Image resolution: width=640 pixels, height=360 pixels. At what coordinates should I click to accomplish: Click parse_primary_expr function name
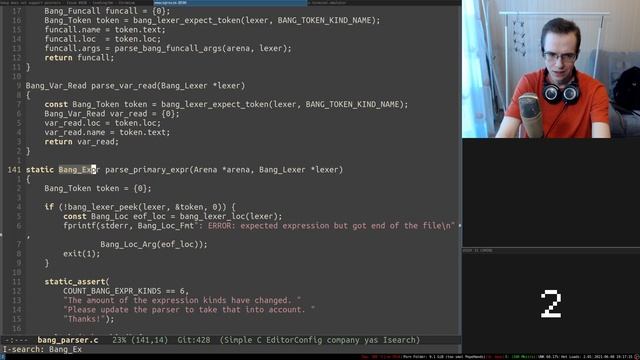(147, 170)
